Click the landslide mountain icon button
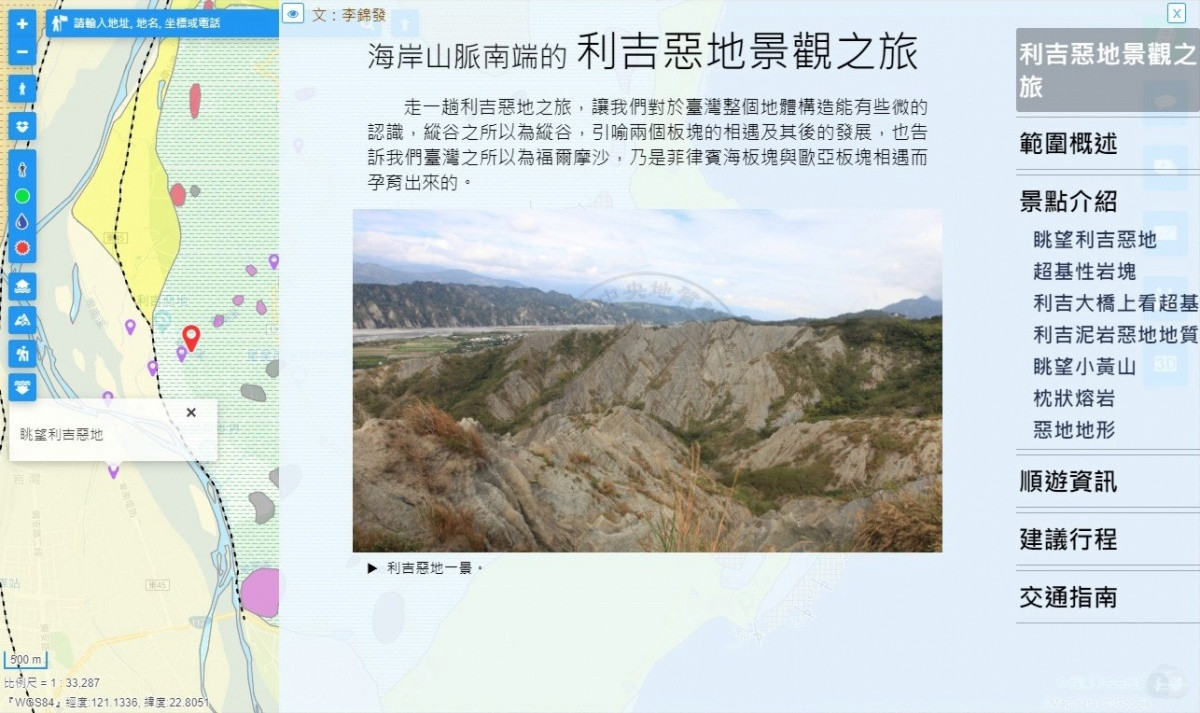The height and width of the screenshot is (713, 1200). [22, 319]
